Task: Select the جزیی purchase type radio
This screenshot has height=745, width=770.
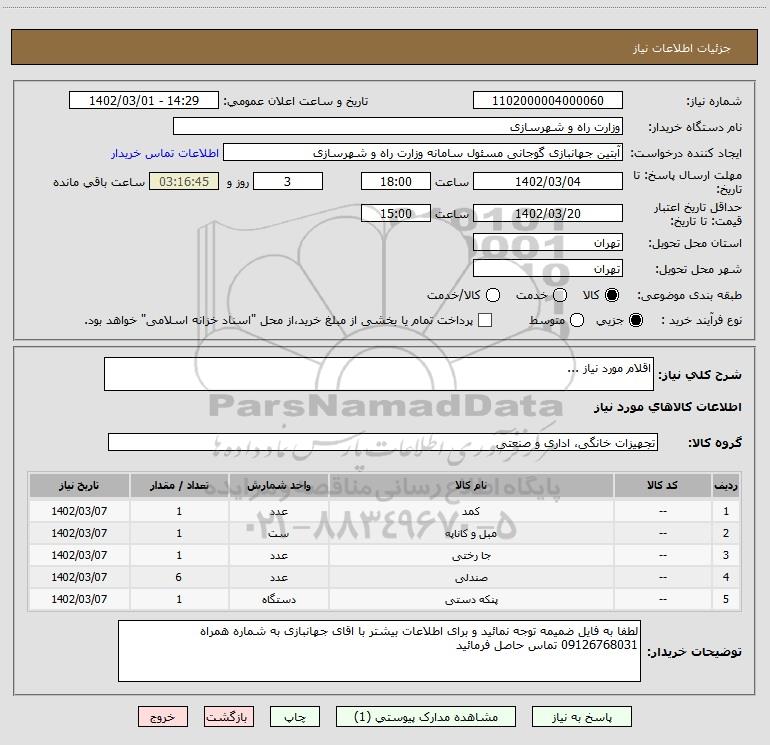Action: pos(635,320)
